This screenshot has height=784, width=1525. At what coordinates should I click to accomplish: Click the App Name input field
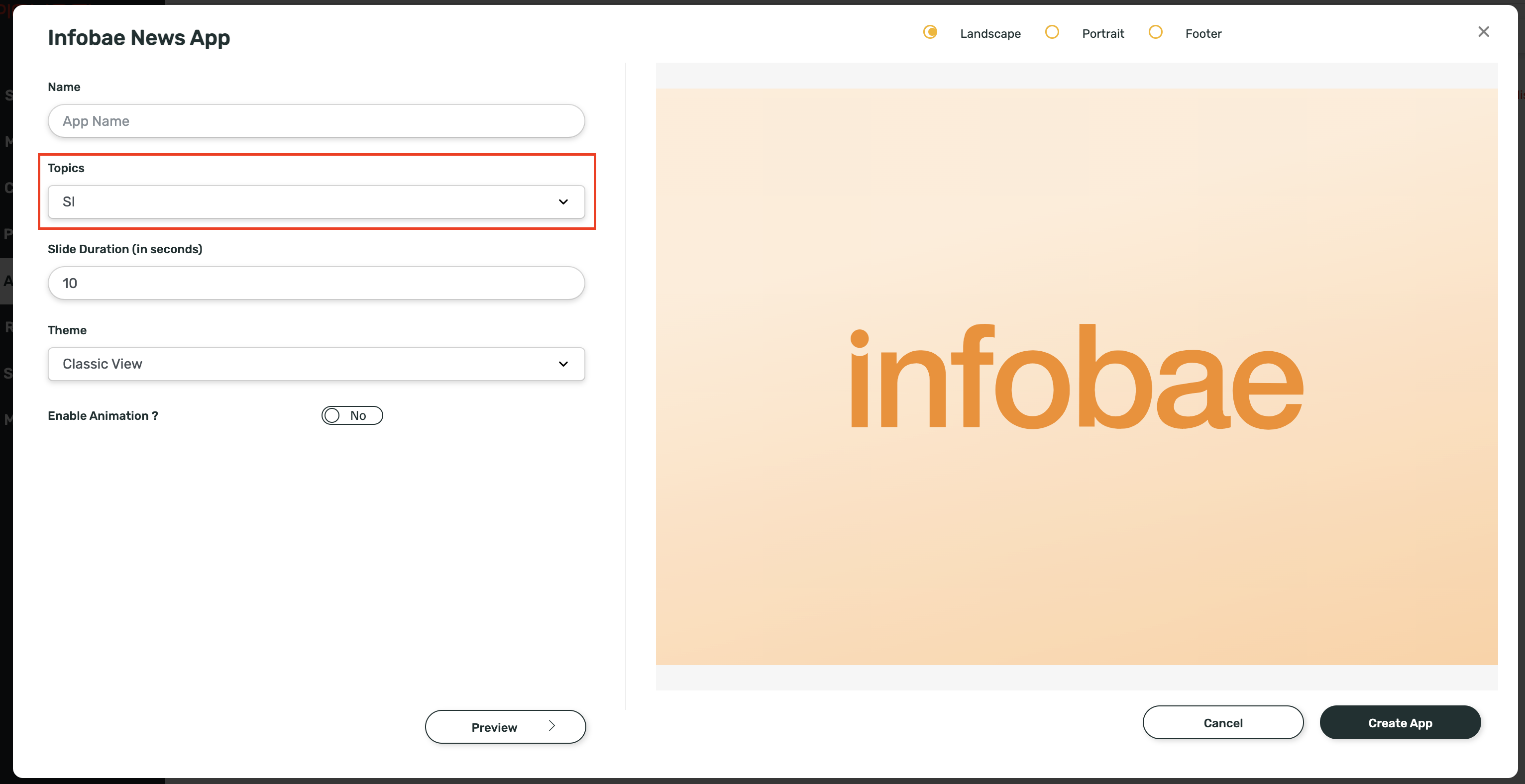[x=316, y=121]
